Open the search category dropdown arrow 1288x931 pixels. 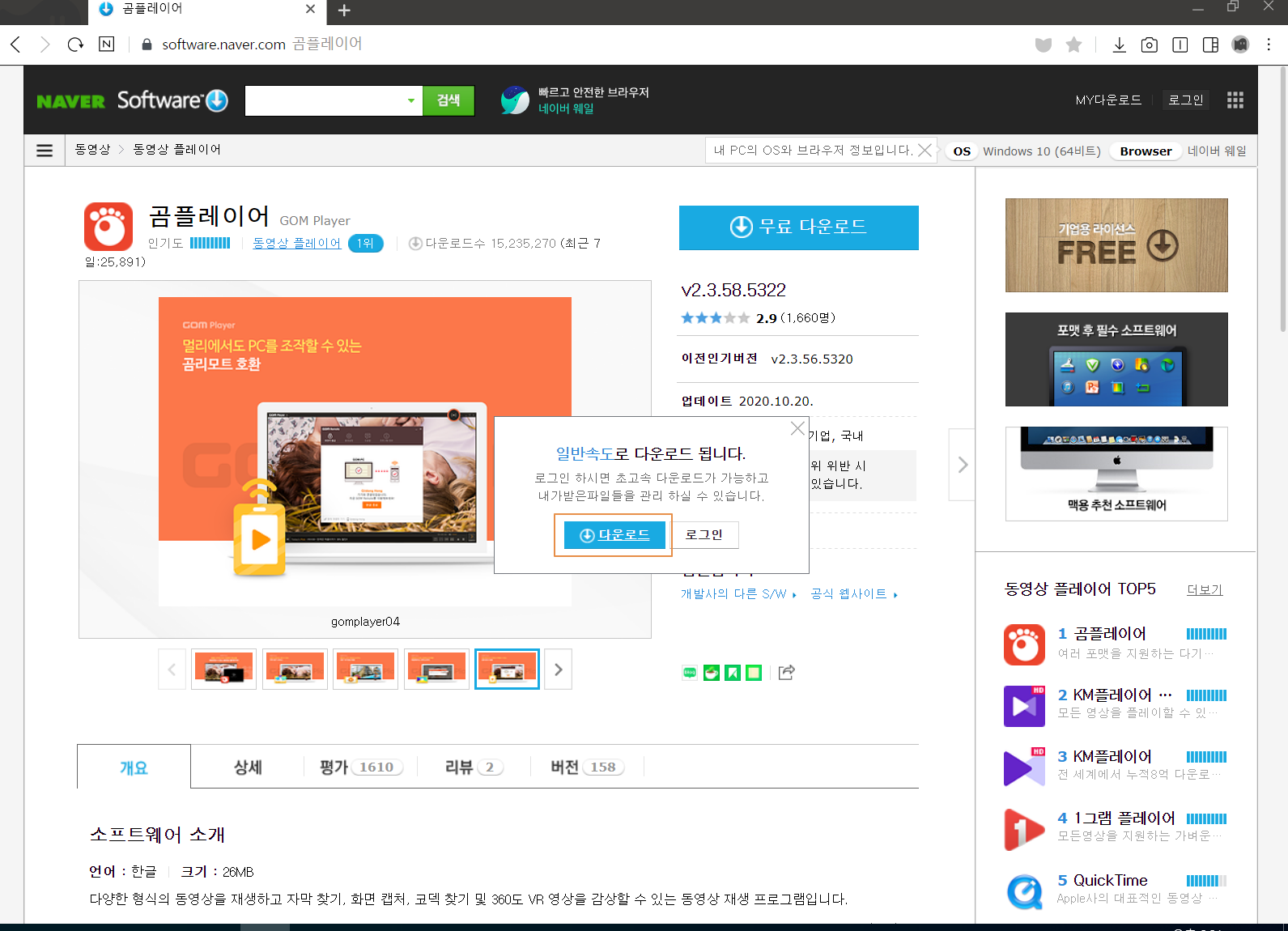[411, 100]
